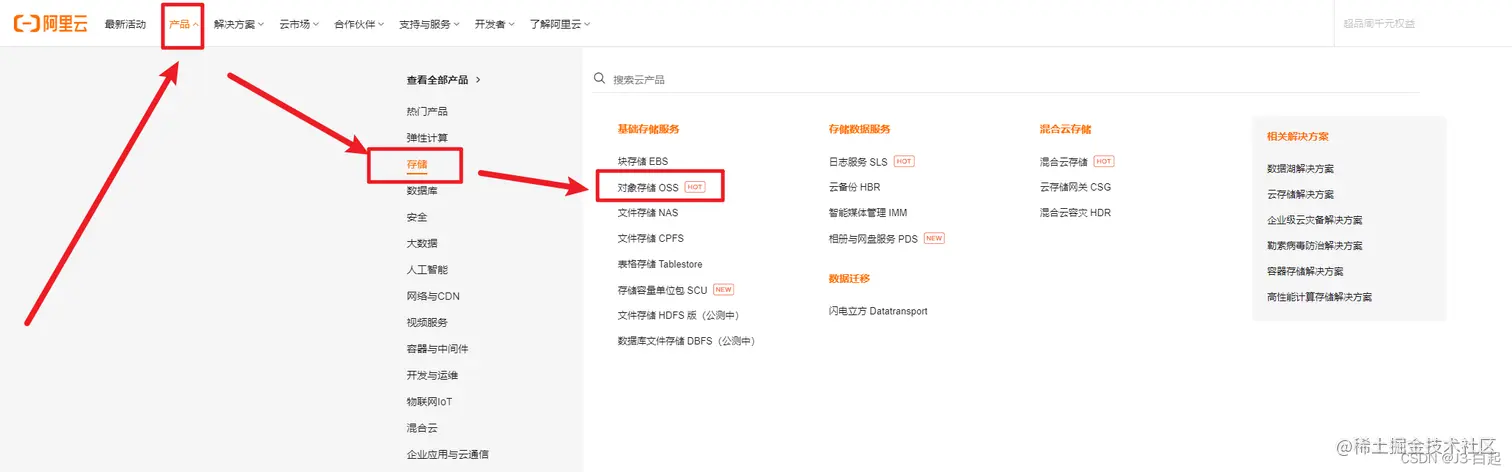Viewport: 1512px width, 472px height.
Task: Select 热门产品 category
Action: click(427, 111)
